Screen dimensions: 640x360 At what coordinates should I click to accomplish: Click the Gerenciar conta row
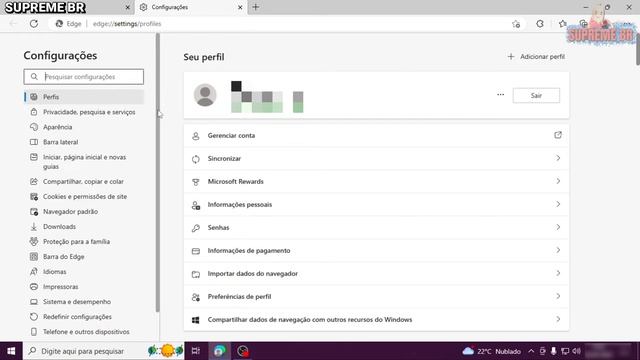(x=376, y=136)
